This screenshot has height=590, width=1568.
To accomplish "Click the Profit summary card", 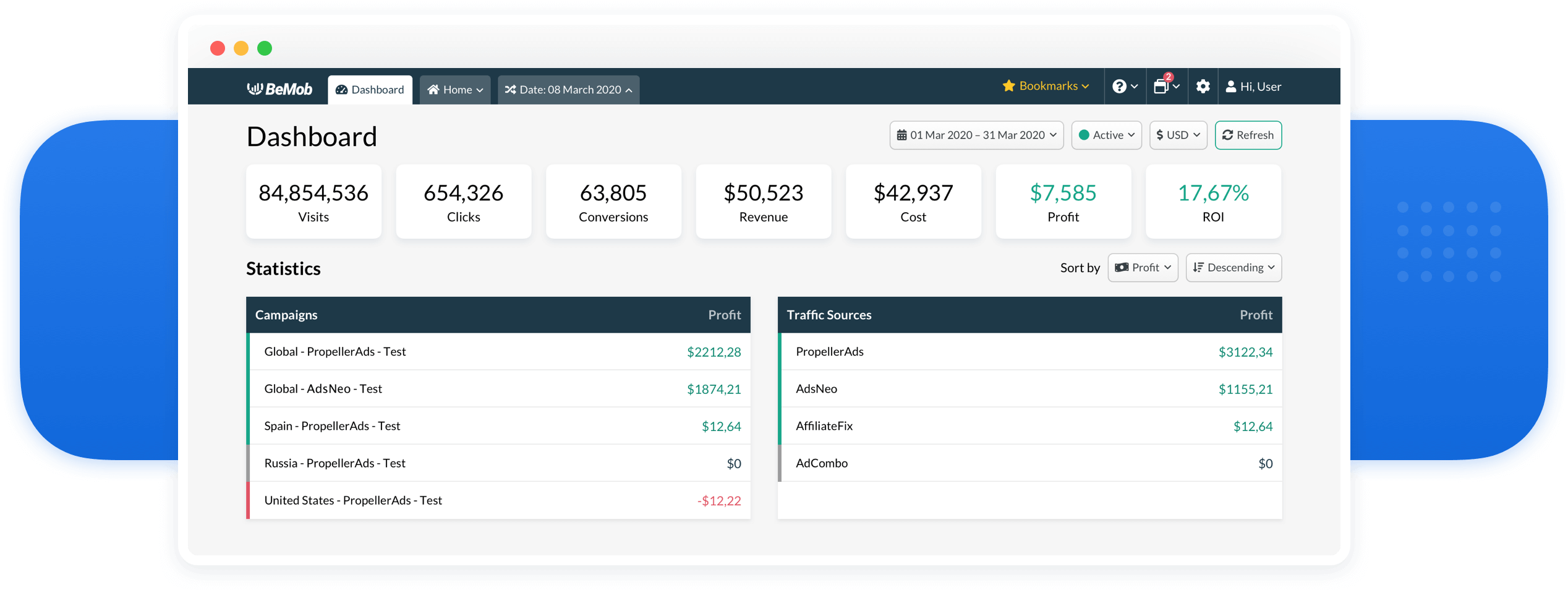I will click(x=1063, y=202).
